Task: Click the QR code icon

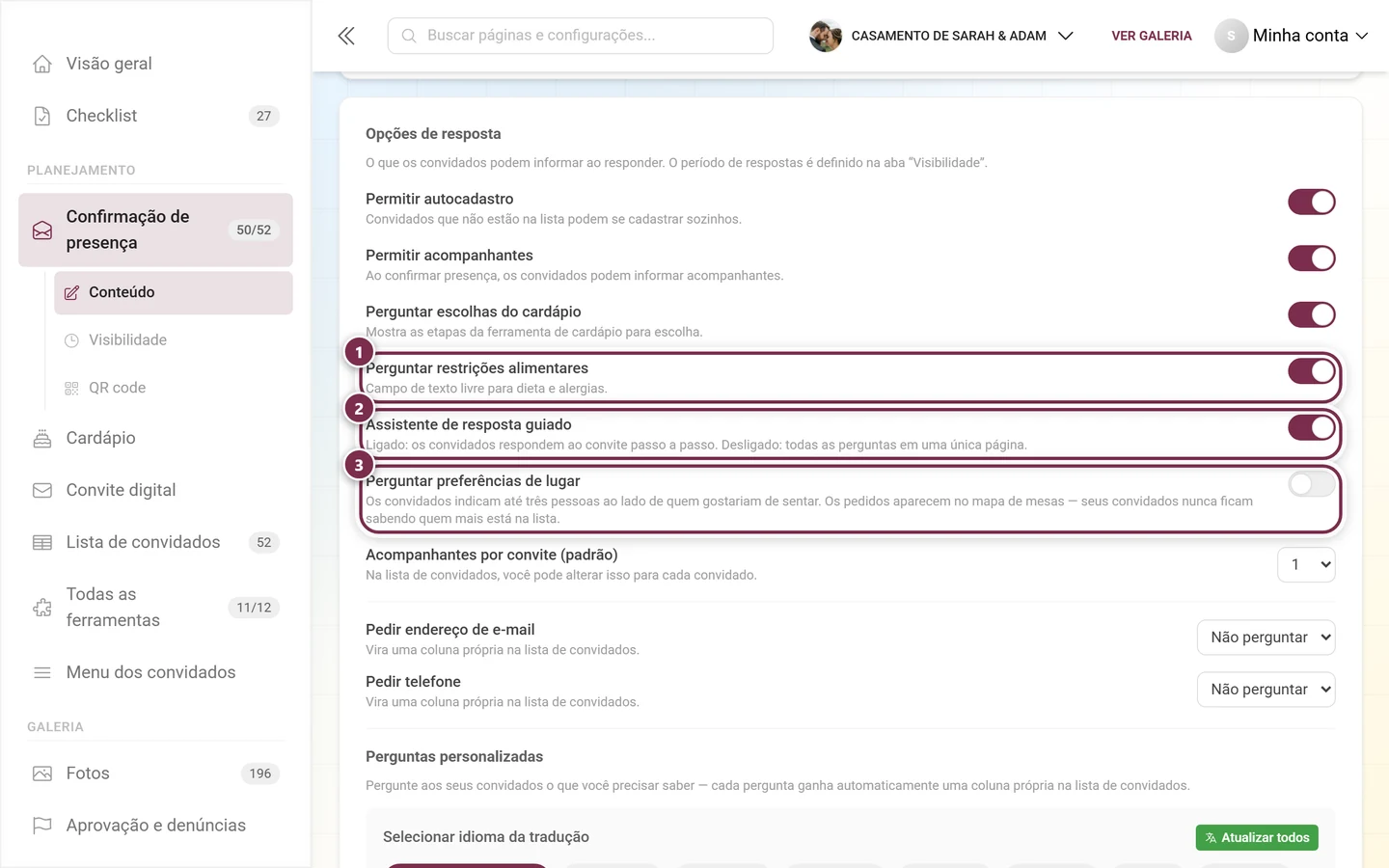Action: (x=71, y=388)
